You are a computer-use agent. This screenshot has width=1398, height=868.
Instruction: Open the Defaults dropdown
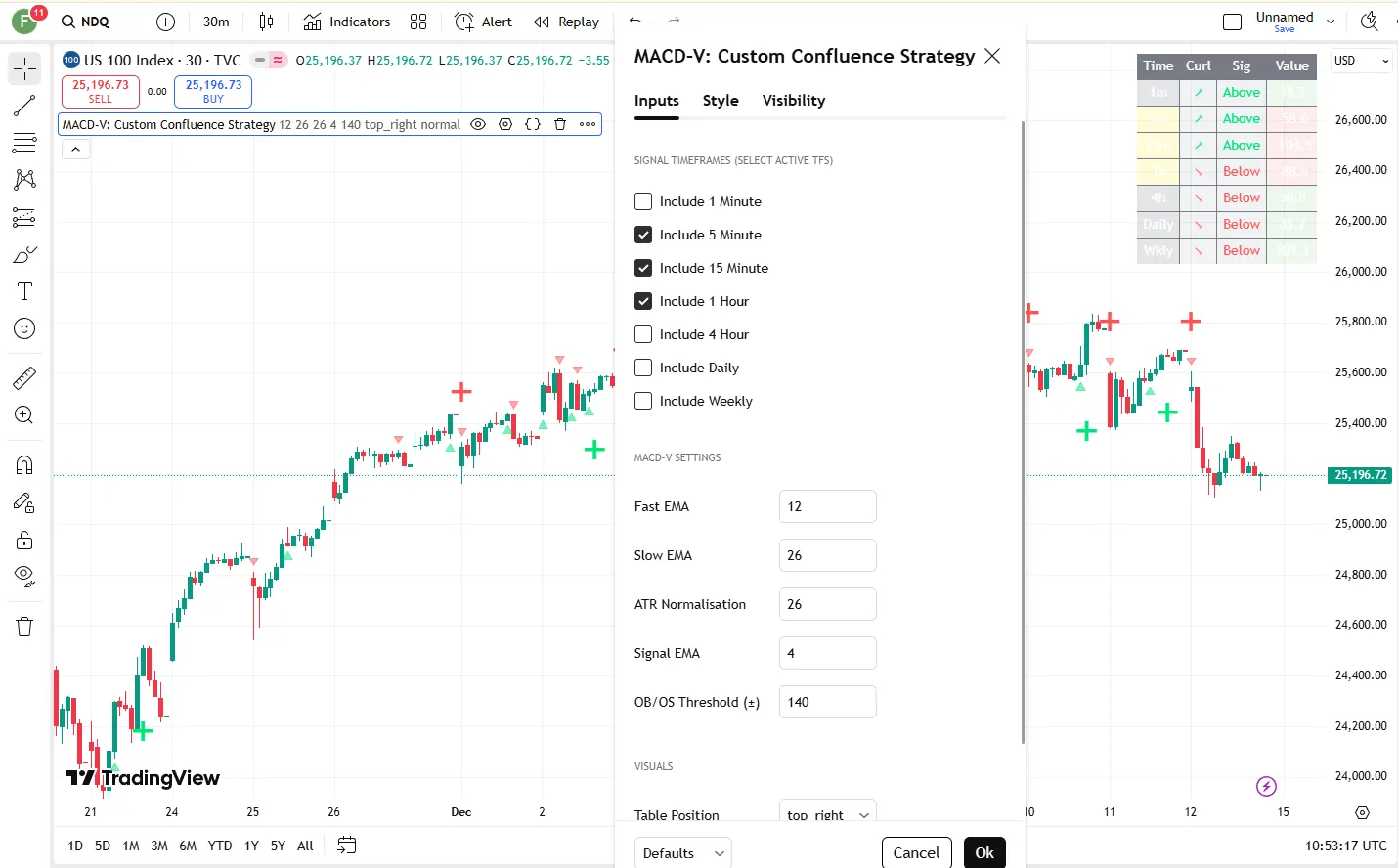point(682,853)
